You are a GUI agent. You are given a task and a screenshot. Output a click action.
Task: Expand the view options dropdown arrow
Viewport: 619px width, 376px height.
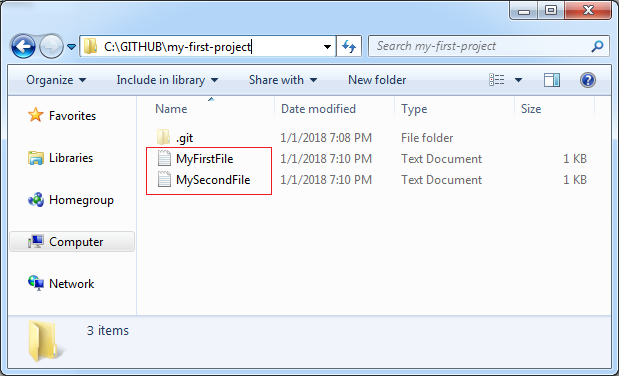click(518, 80)
